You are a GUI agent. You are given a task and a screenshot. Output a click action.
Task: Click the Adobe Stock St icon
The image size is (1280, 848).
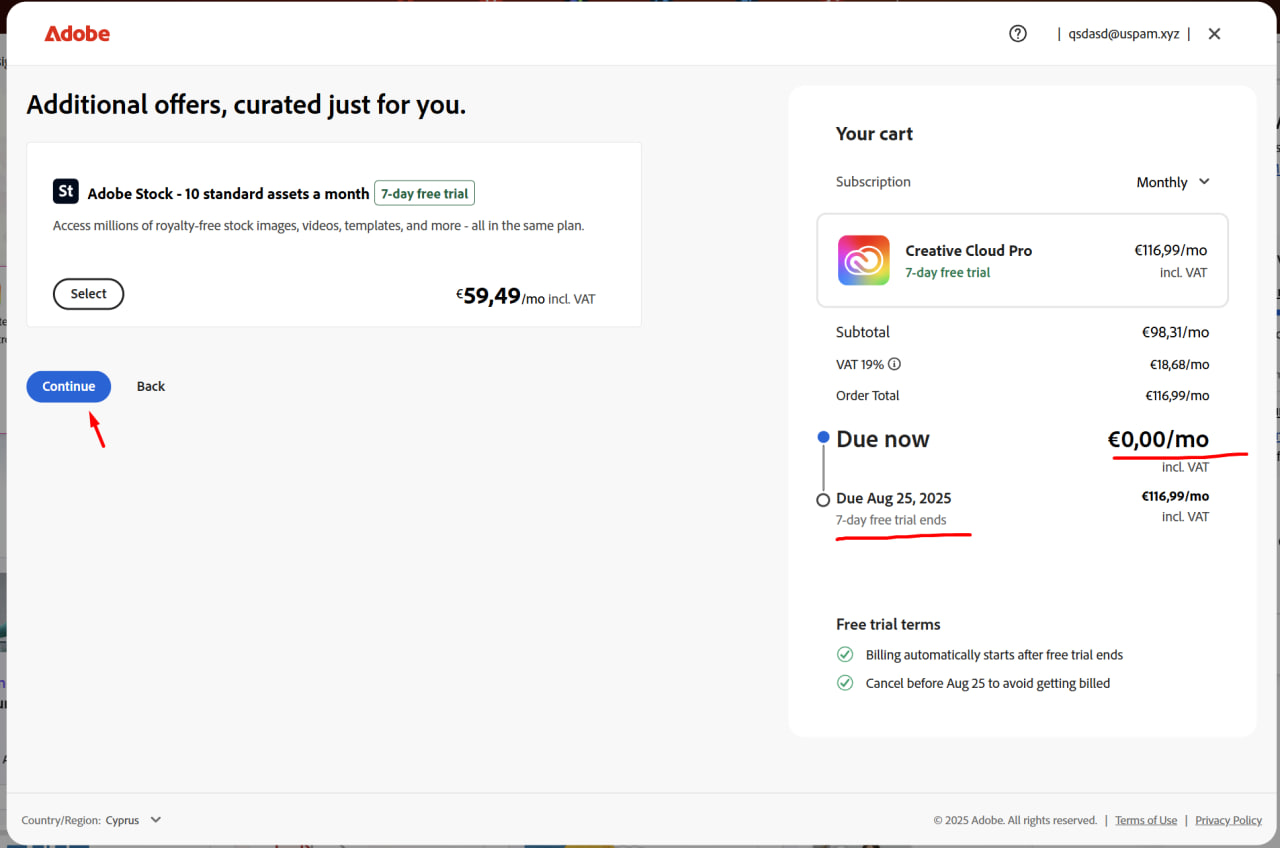pos(66,191)
